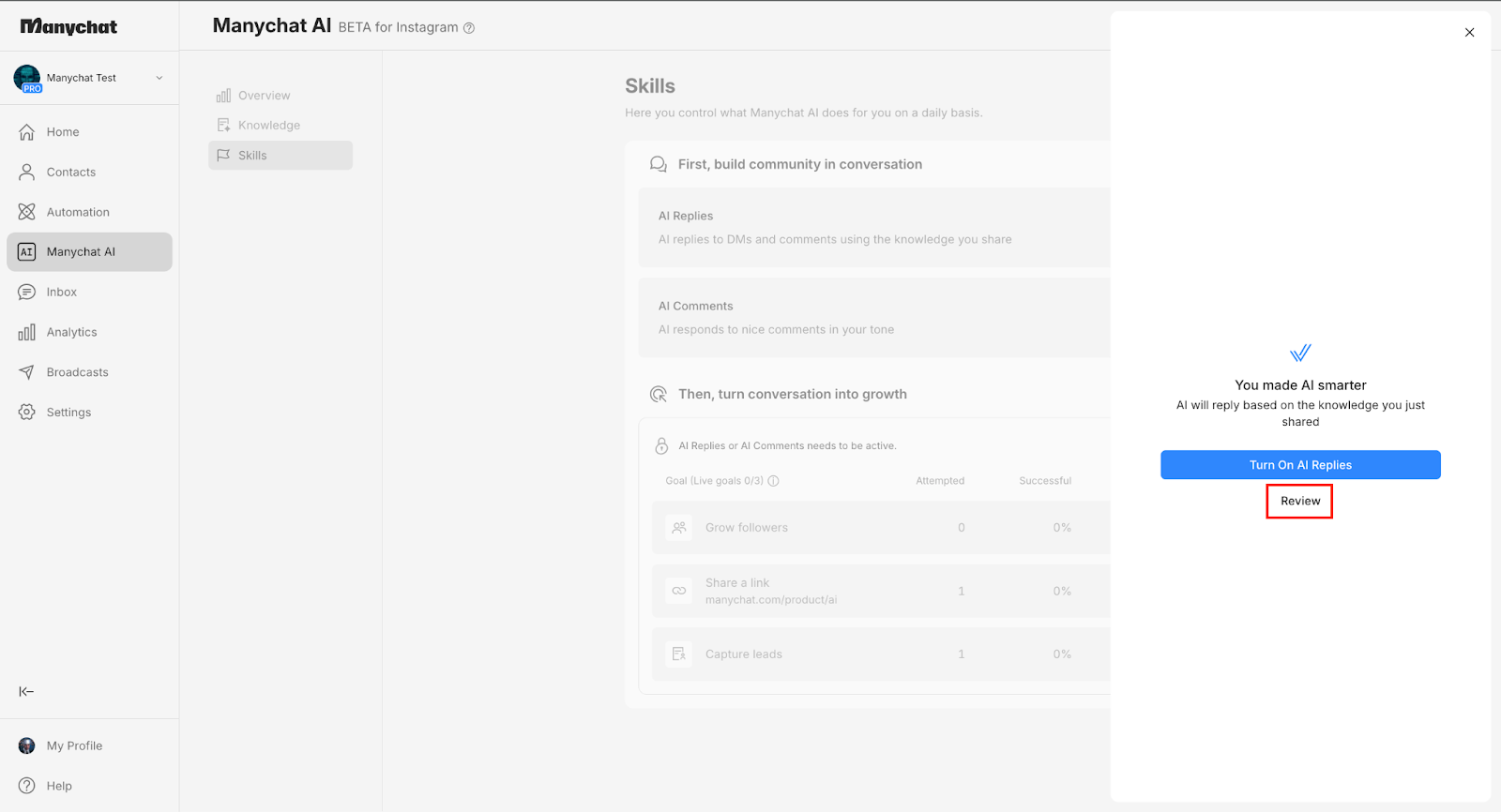The image size is (1501, 812).
Task: Open My Profile from the sidebar
Action: [x=74, y=746]
